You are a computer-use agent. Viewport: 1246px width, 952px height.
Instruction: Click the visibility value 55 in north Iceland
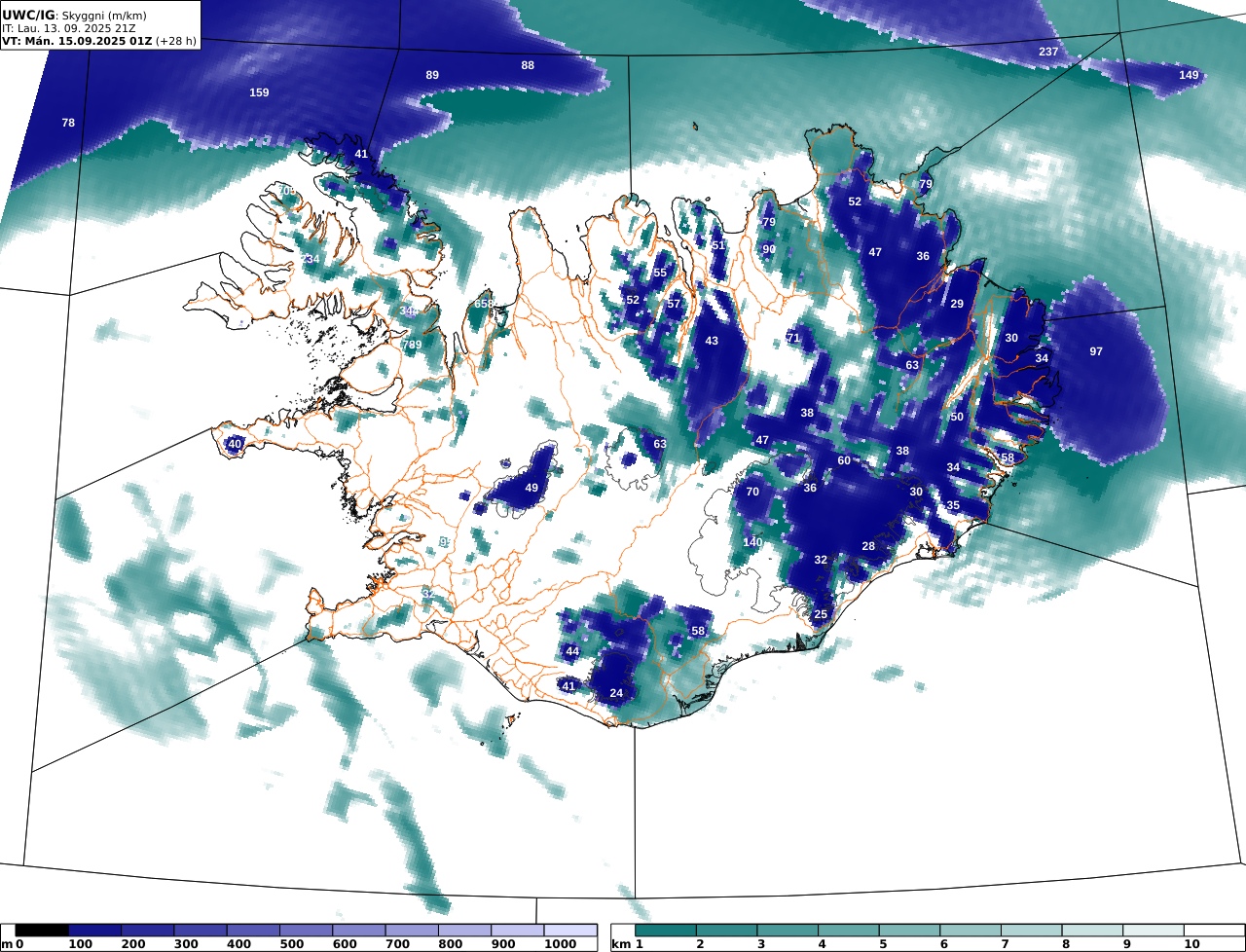point(660,273)
